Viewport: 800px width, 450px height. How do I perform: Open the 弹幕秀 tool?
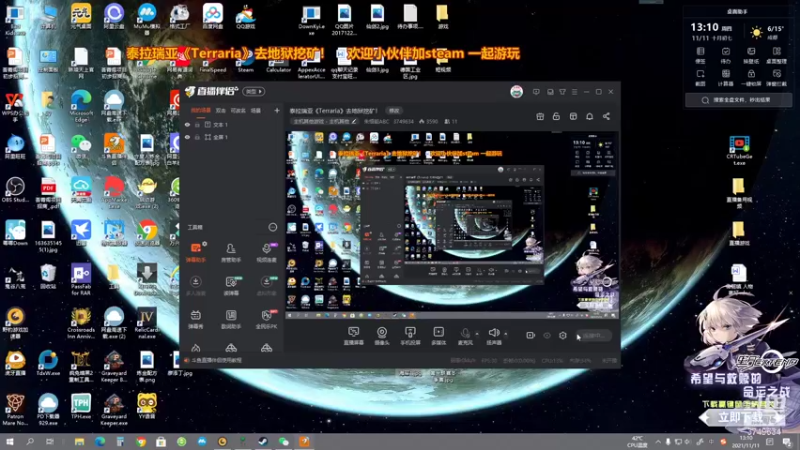[196, 319]
